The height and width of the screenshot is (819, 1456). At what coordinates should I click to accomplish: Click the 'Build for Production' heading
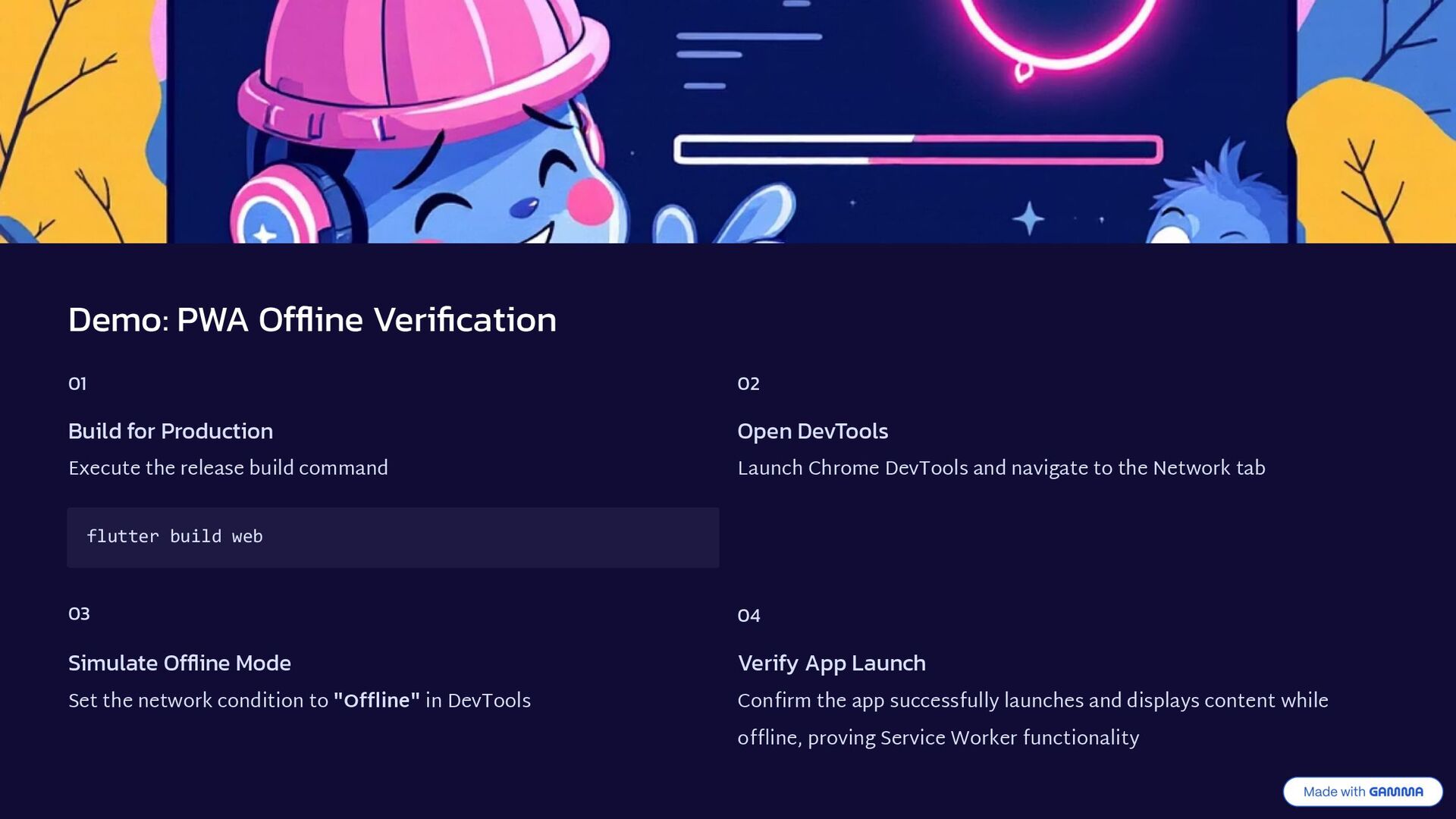coord(171,431)
